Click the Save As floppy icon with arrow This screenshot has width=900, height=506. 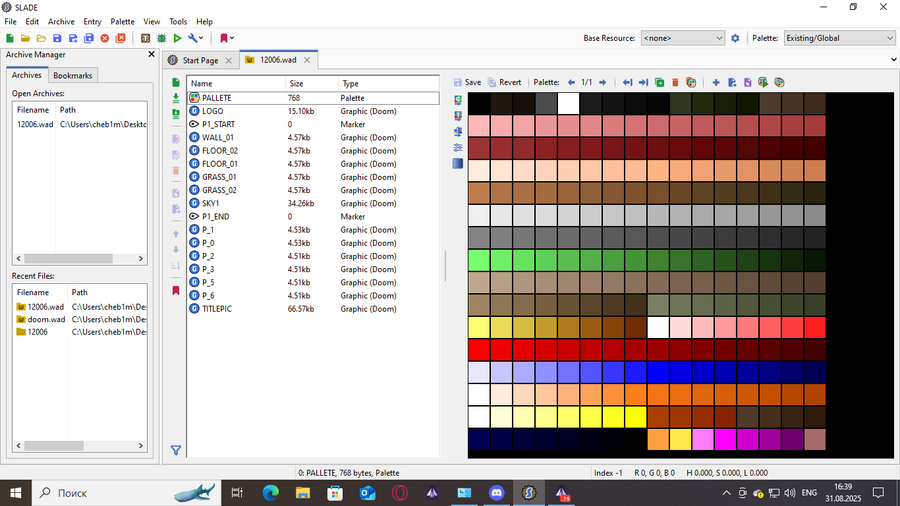pyautogui.click(x=73, y=38)
